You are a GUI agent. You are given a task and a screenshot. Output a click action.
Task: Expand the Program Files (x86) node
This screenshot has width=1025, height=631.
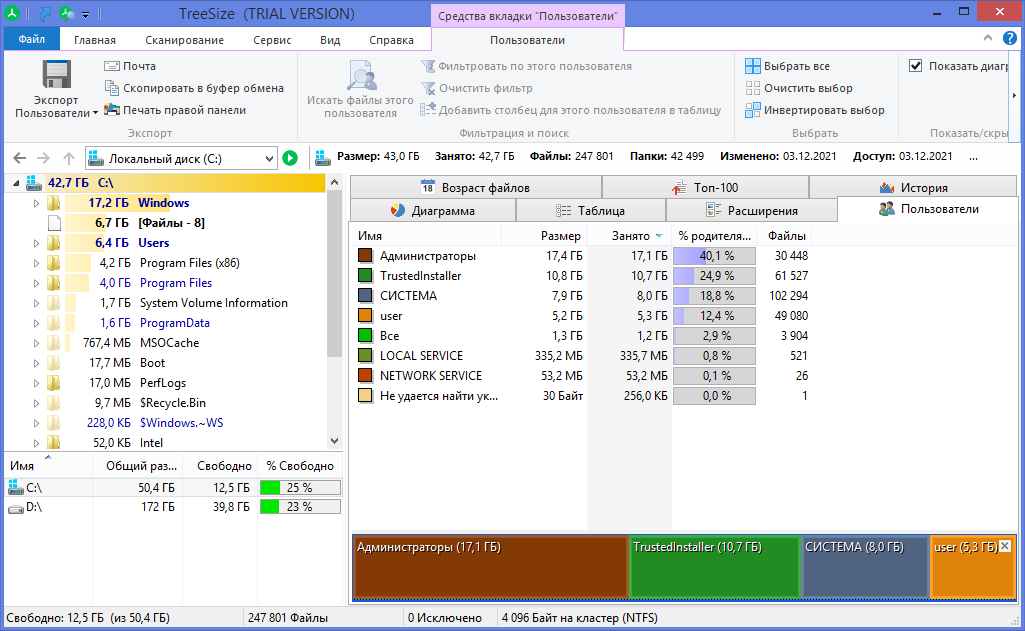pyautogui.click(x=36, y=264)
